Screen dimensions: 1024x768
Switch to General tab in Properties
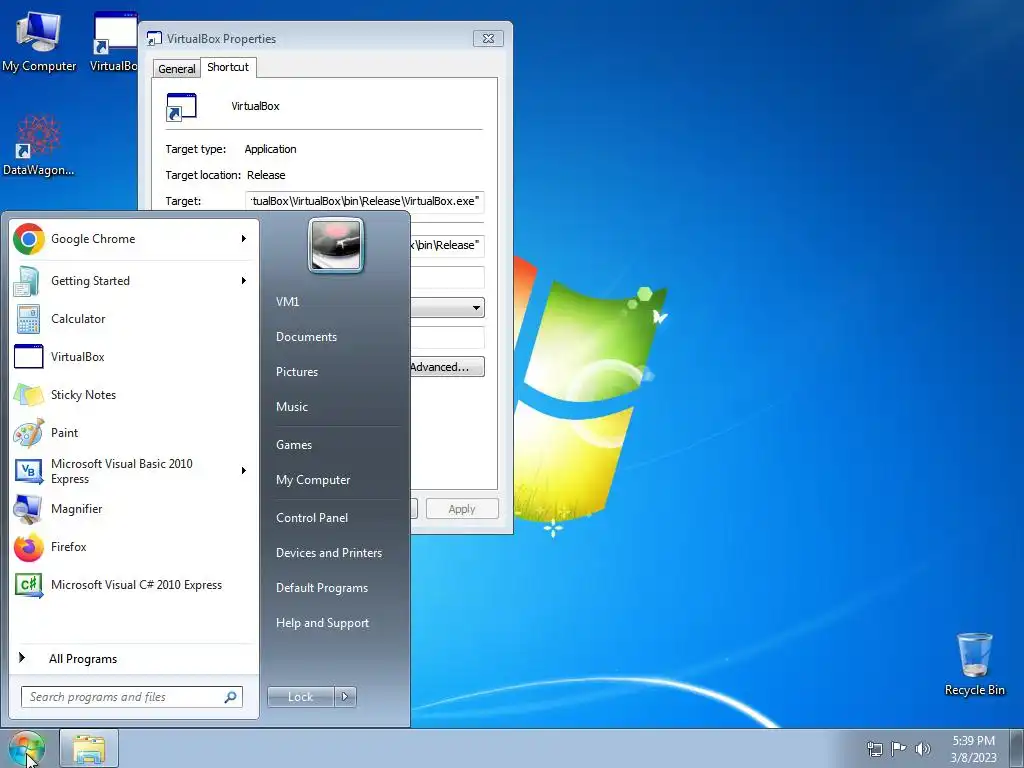176,69
